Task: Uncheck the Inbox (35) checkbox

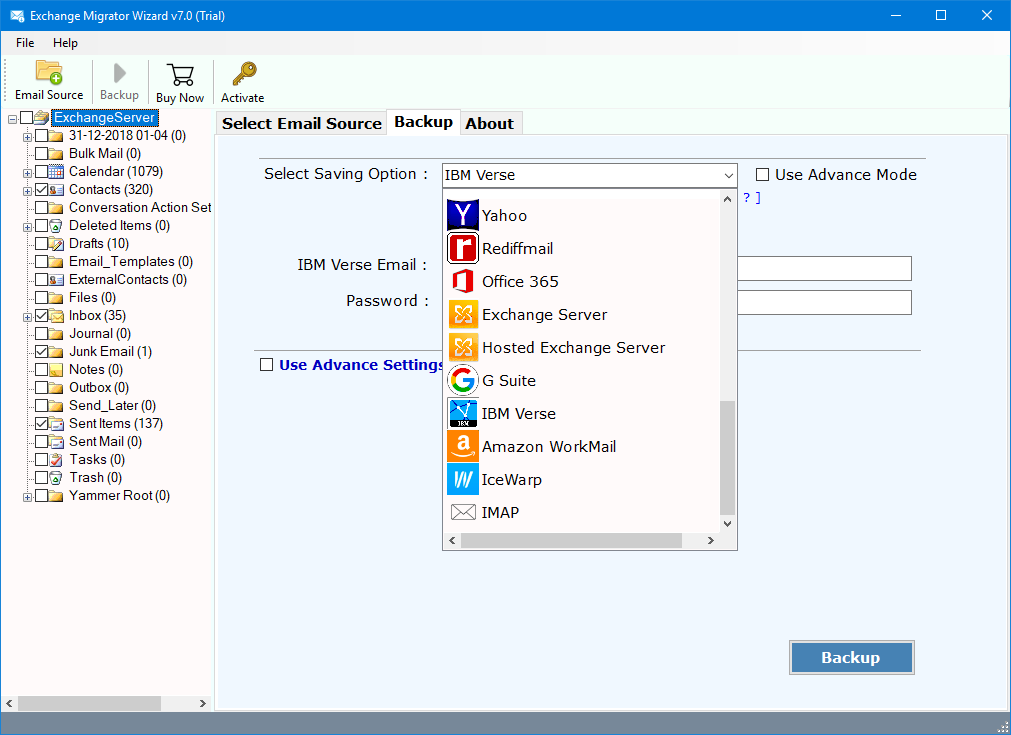Action: (x=41, y=316)
